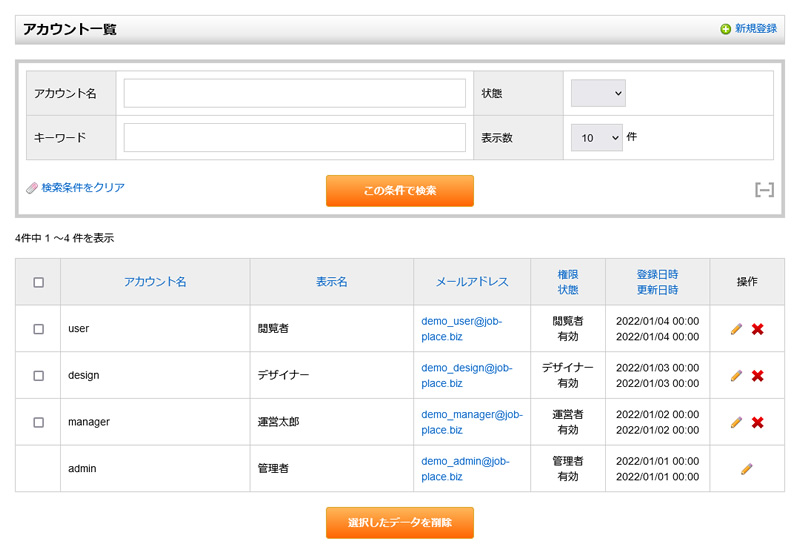Check the box for the design row
Screen dimensions: 800x556
tap(38, 376)
